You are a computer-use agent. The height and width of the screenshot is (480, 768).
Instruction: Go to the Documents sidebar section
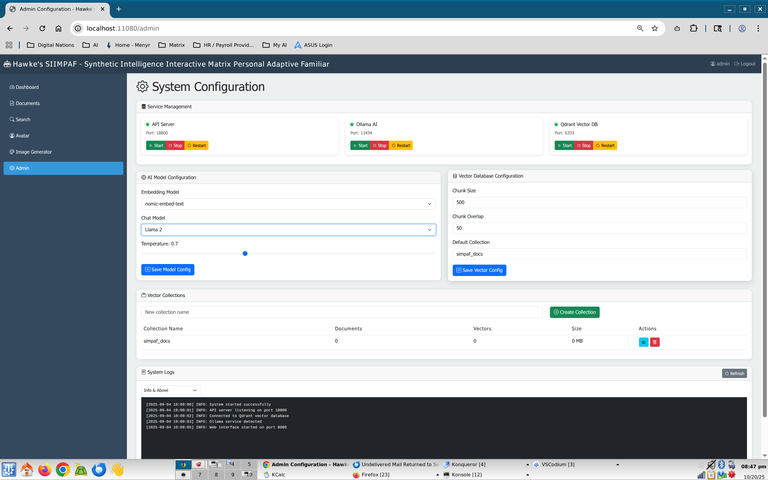coord(27,103)
